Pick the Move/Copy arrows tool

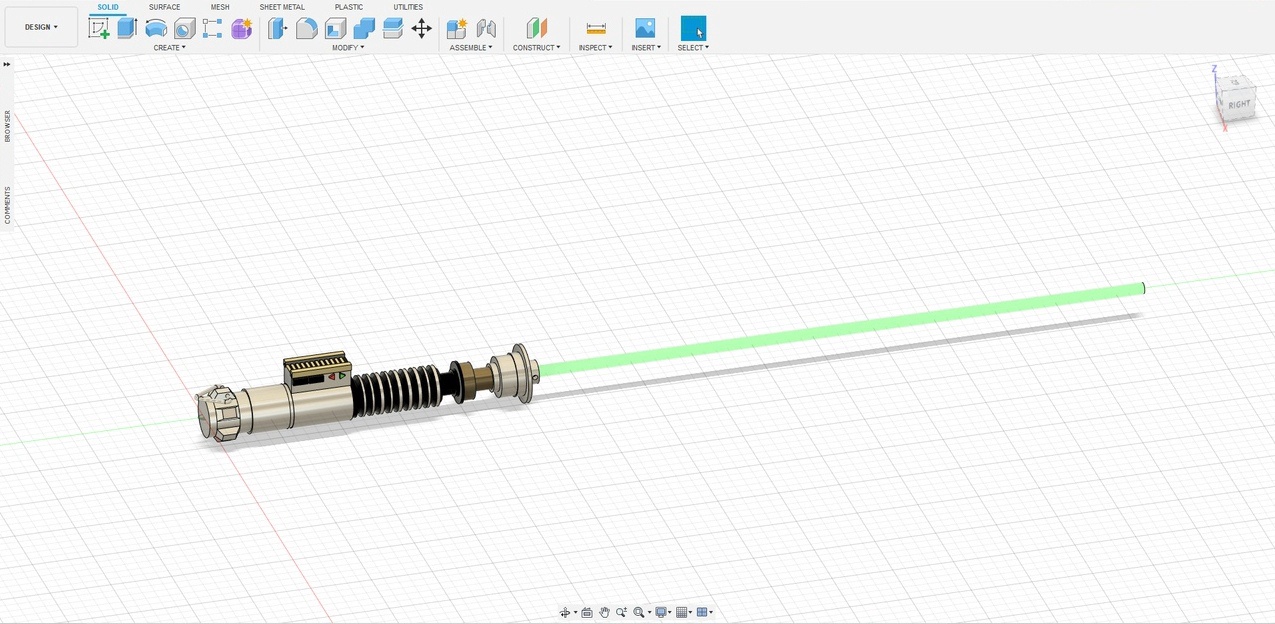422,28
